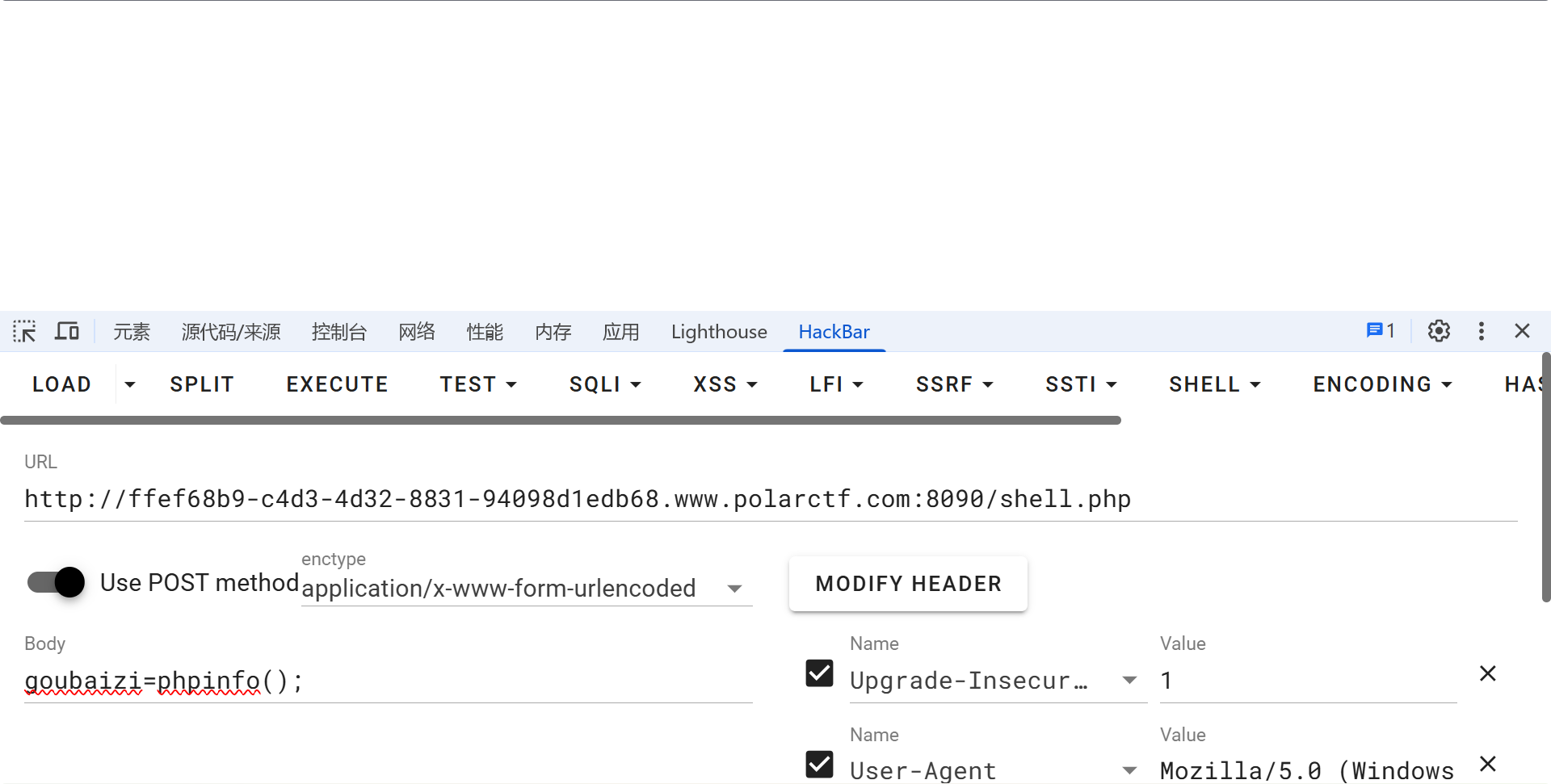Uncheck the User-Agent header checkbox
1551x784 pixels.
click(x=819, y=764)
